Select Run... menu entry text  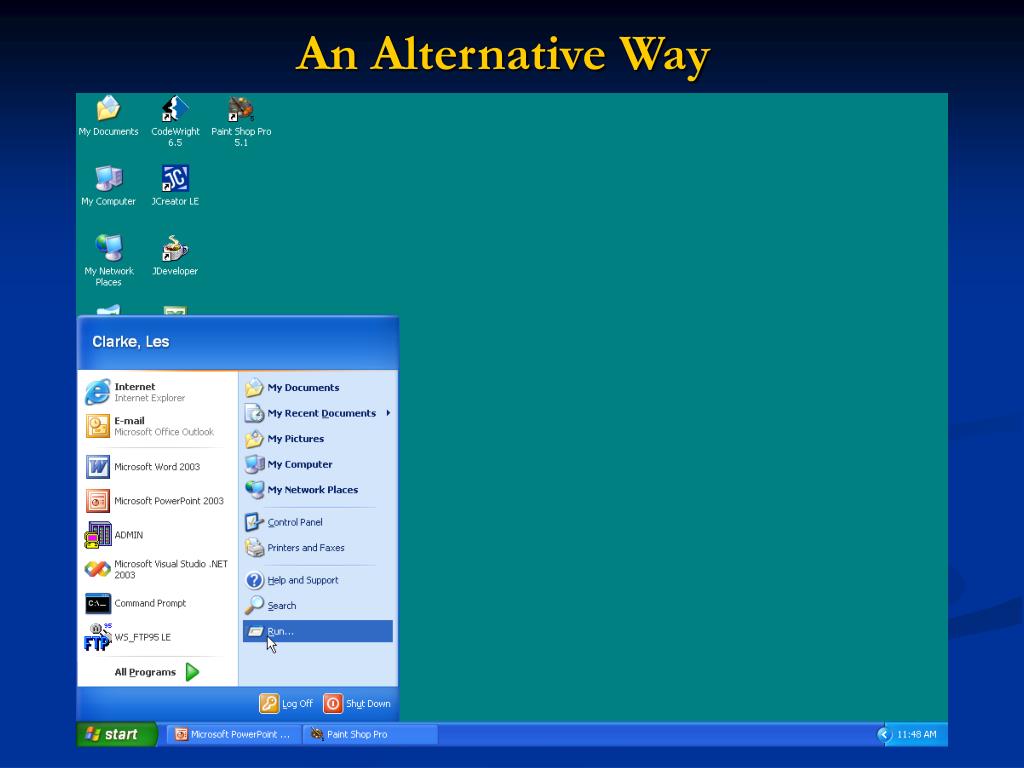[280, 632]
